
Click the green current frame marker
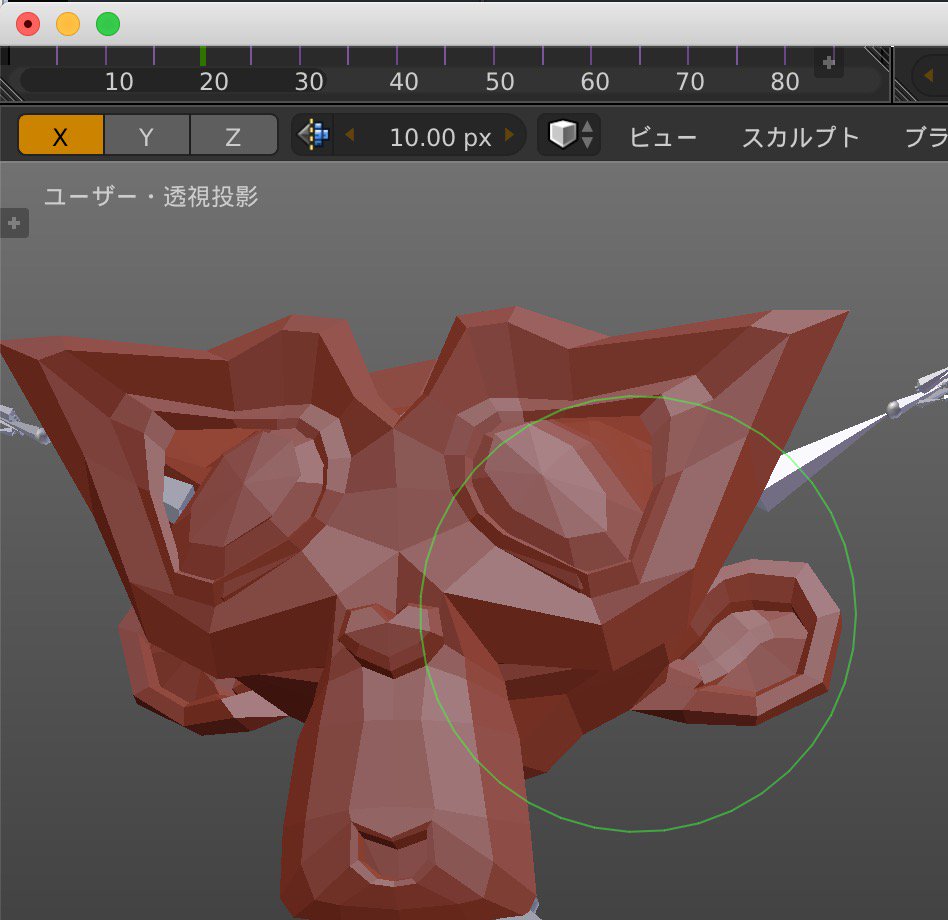tap(203, 56)
